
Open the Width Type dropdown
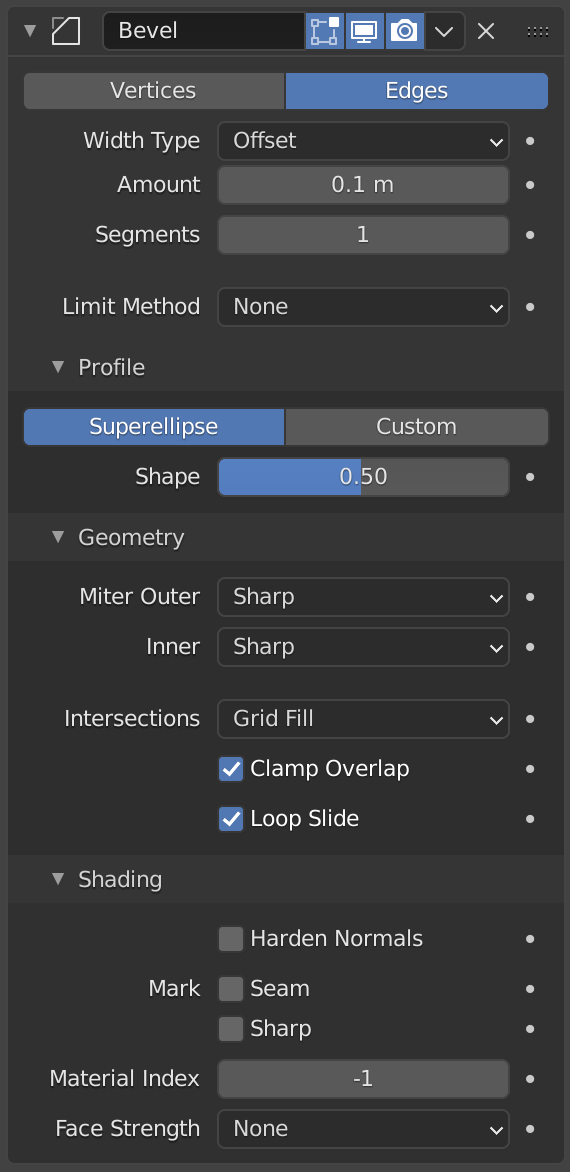tap(363, 141)
